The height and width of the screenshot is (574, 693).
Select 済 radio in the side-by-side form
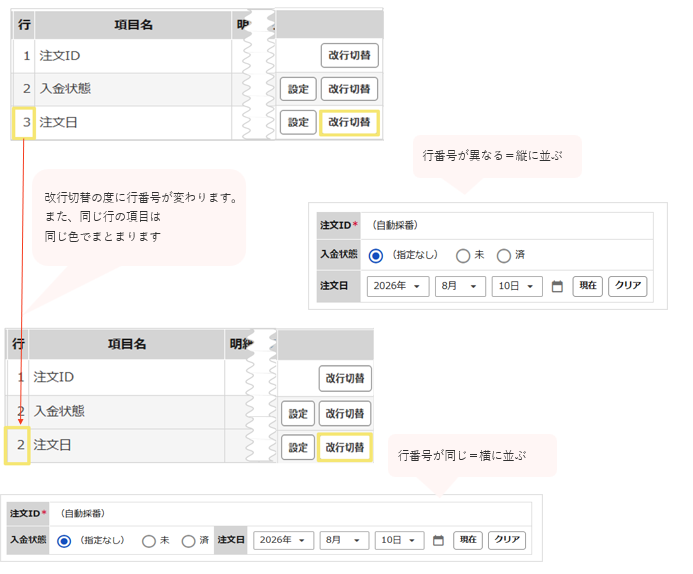[188, 541]
